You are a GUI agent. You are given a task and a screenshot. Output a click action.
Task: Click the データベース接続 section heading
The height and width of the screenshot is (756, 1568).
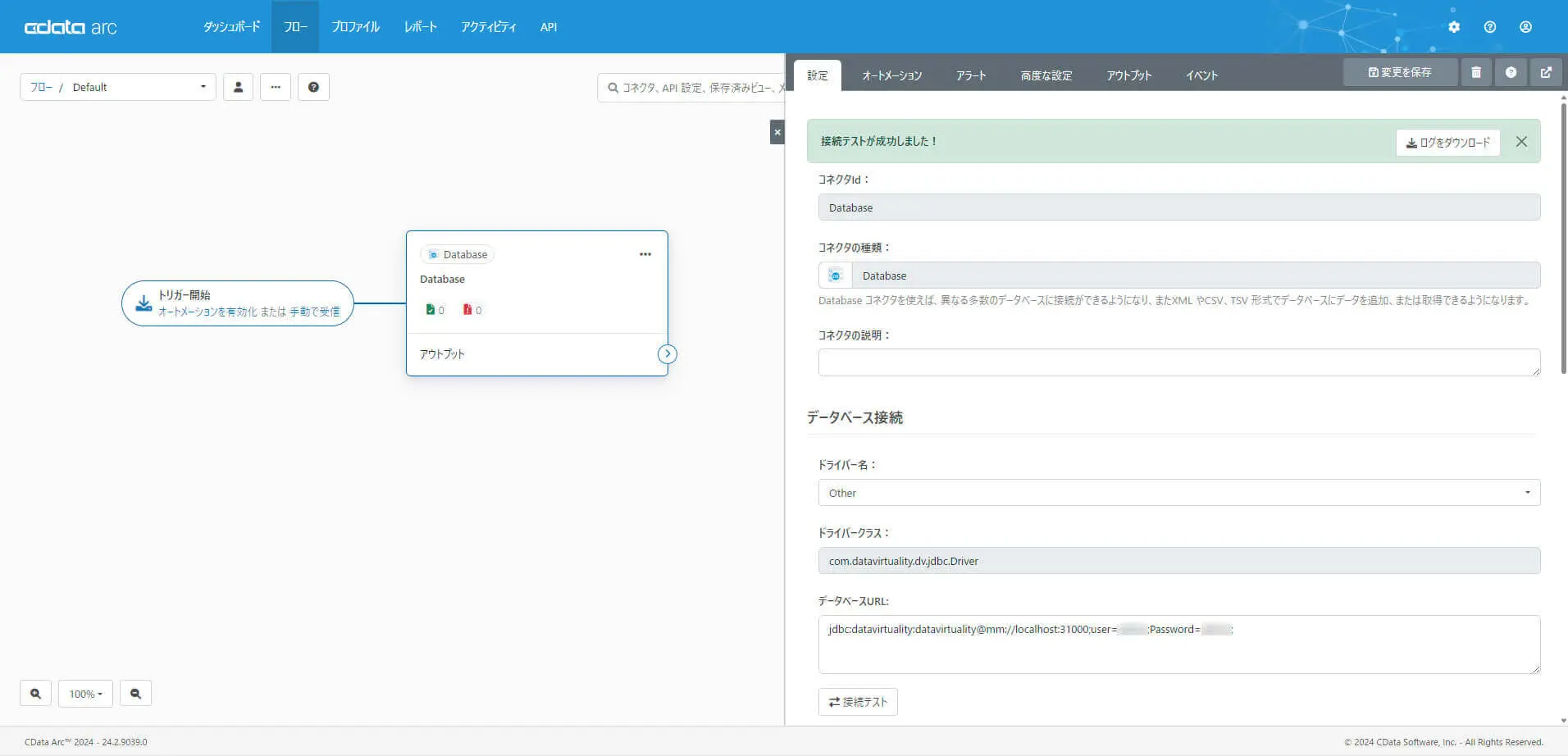point(855,417)
